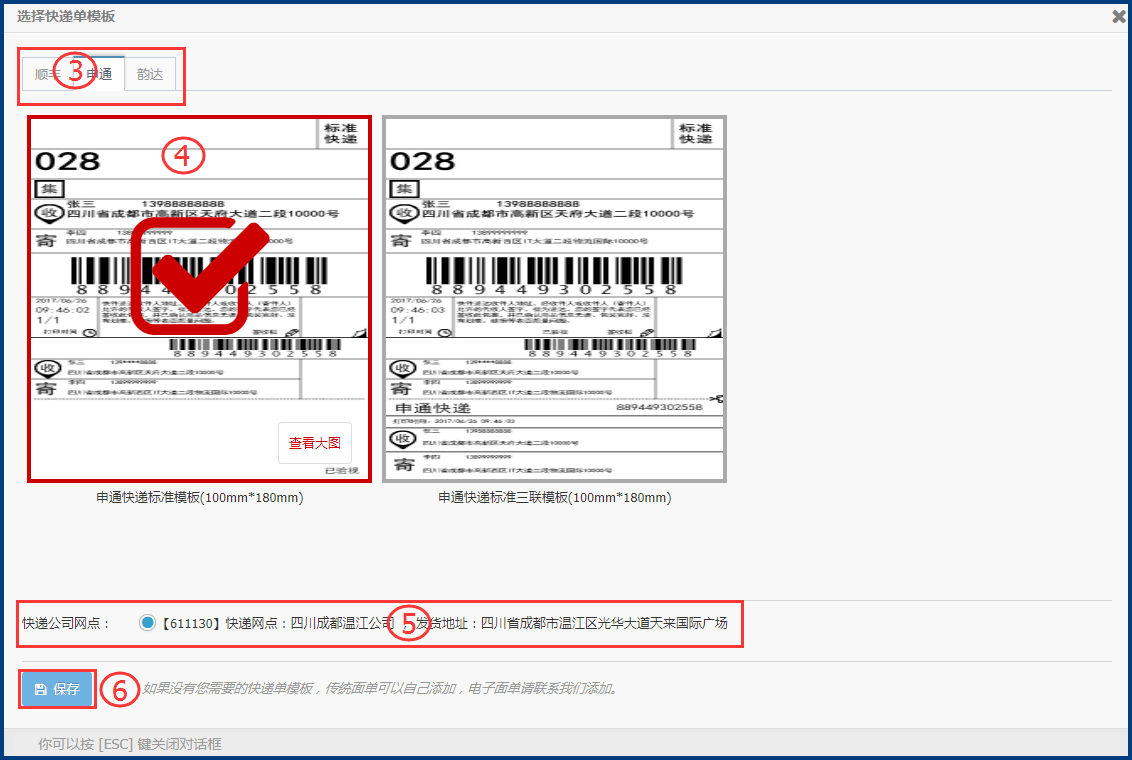
Task: Click the dialog title 选择快递单模板
Action: point(66,16)
